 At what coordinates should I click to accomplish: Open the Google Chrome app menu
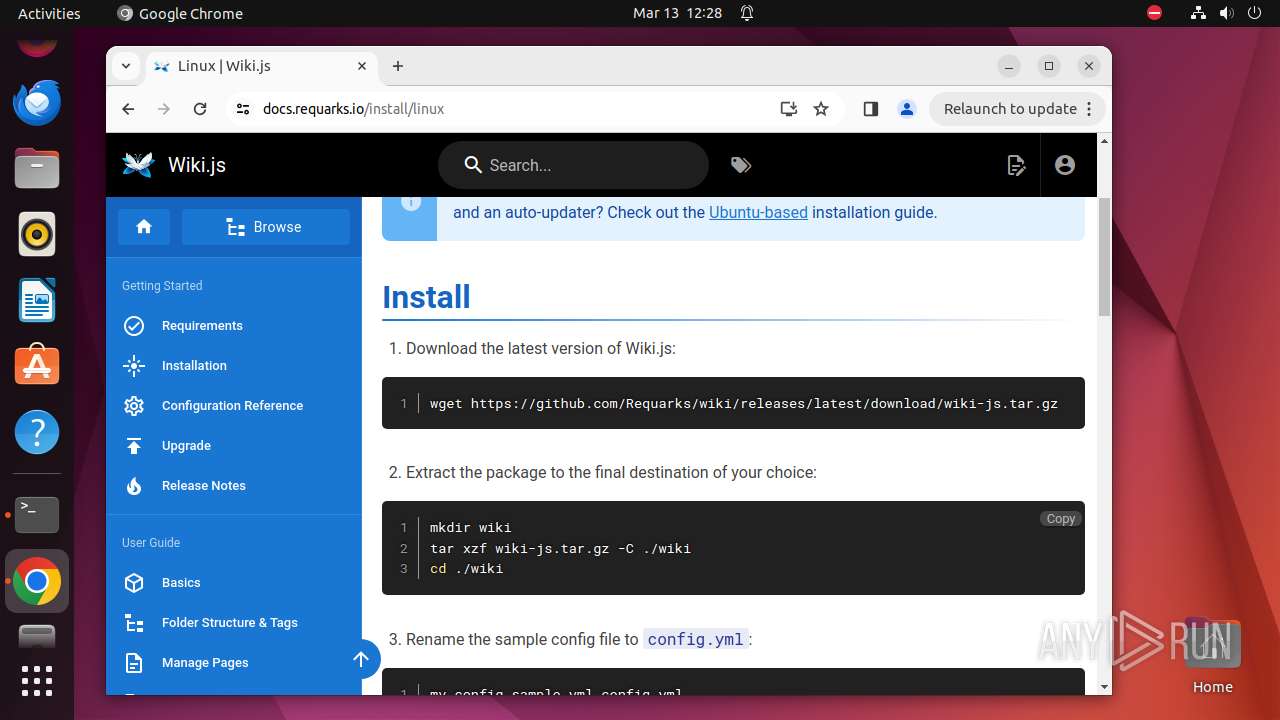pos(180,13)
